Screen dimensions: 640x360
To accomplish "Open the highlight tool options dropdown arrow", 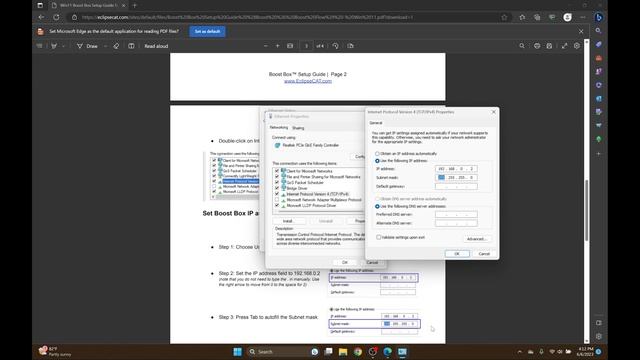I will [x=63, y=46].
